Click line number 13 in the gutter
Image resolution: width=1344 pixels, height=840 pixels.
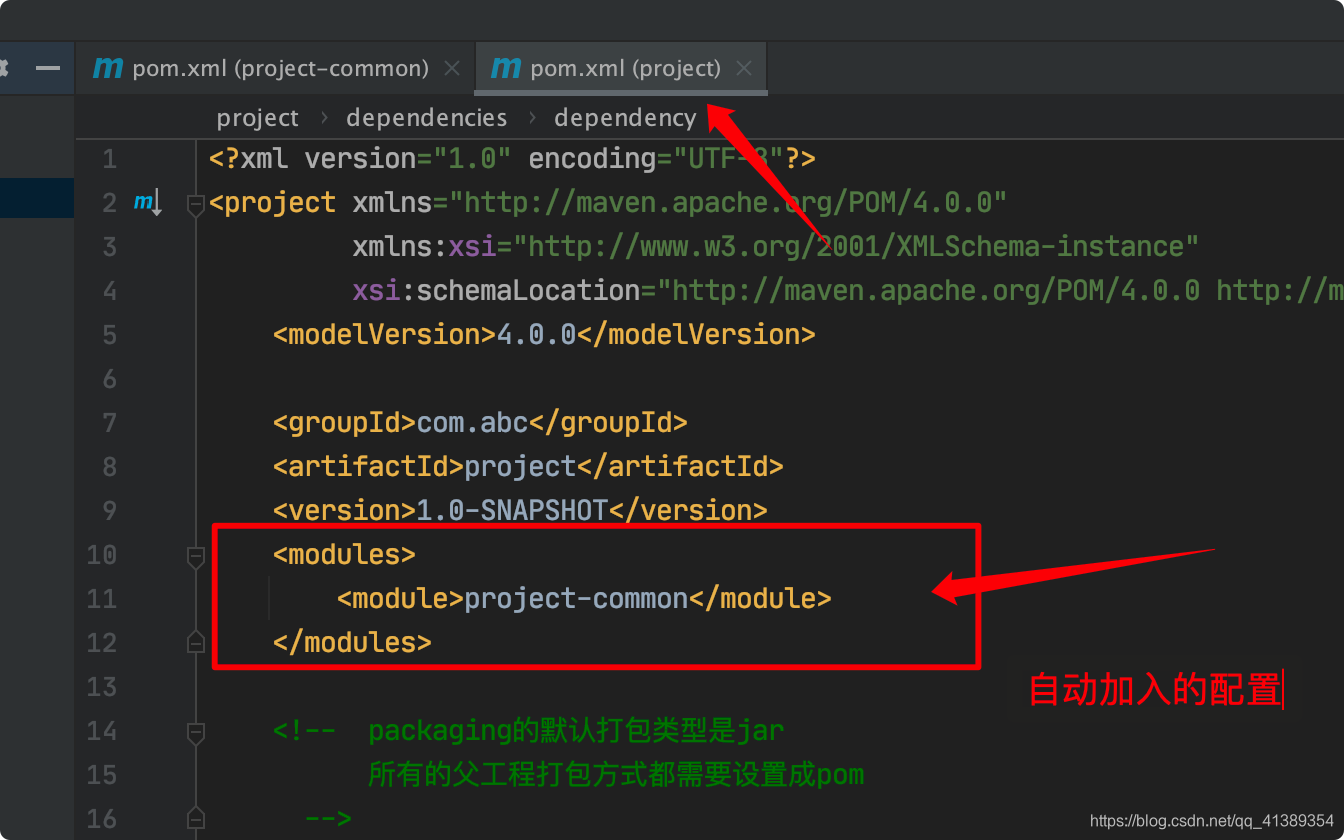(102, 687)
